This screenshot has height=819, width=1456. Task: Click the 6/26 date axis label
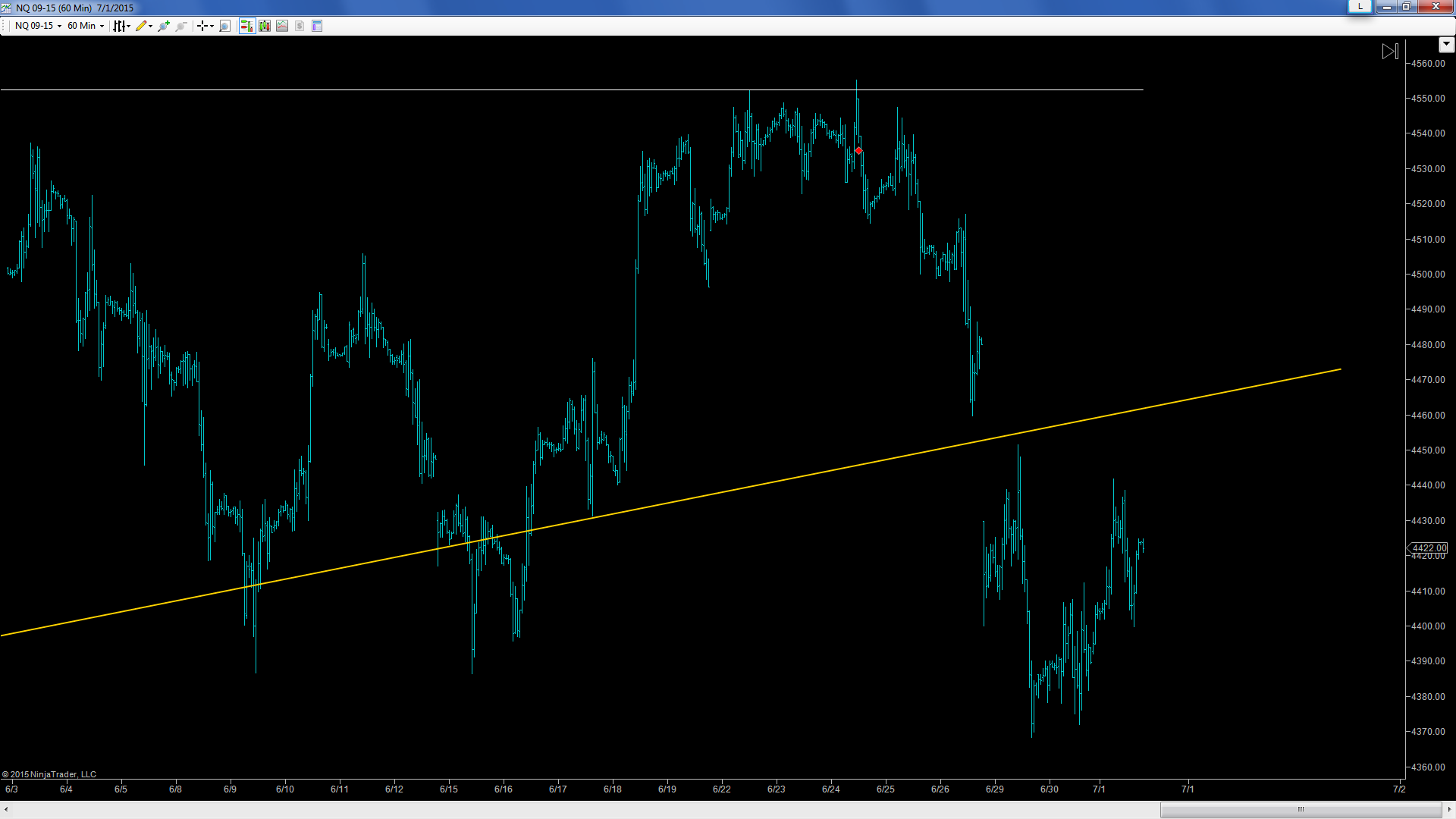pyautogui.click(x=940, y=789)
